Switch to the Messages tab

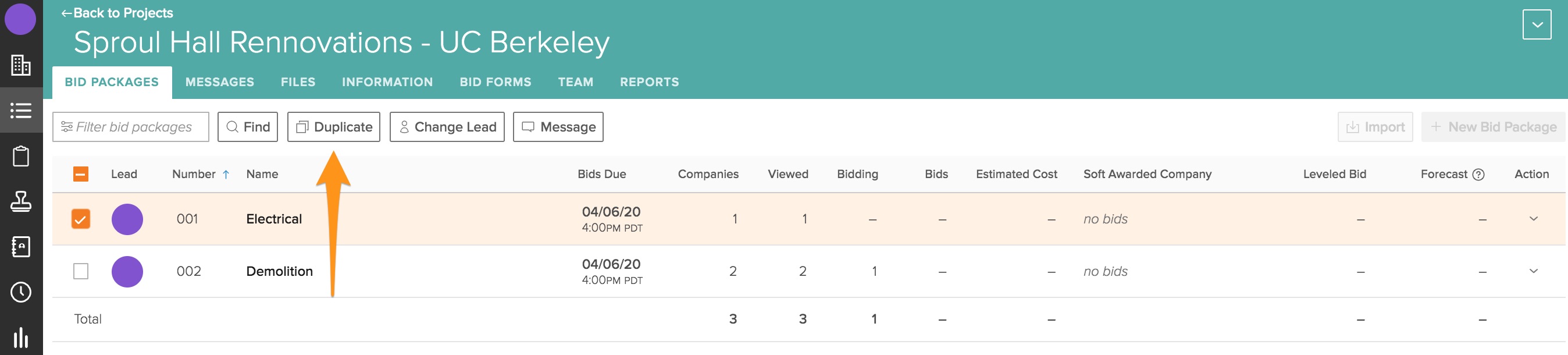coord(219,82)
